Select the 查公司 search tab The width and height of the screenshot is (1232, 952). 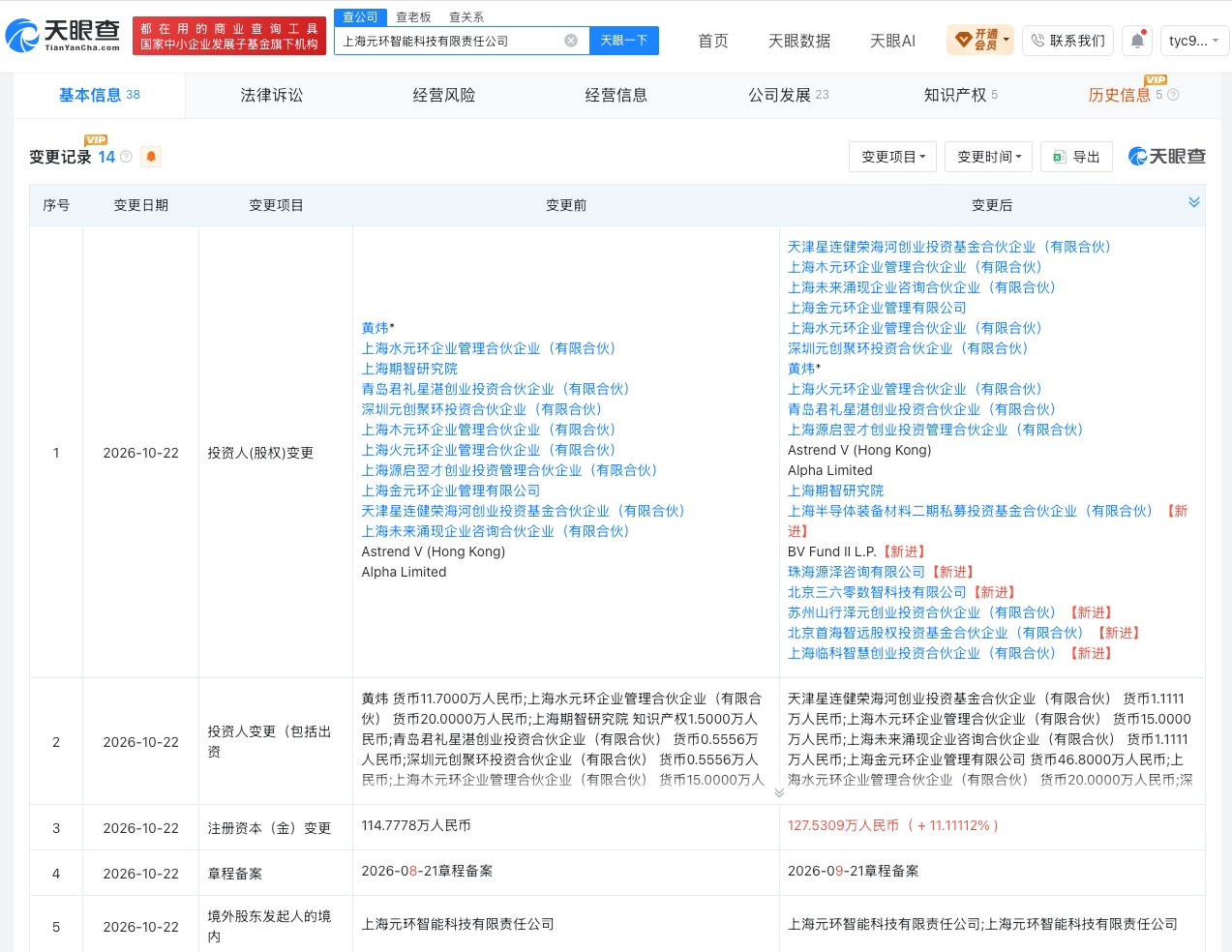[360, 17]
